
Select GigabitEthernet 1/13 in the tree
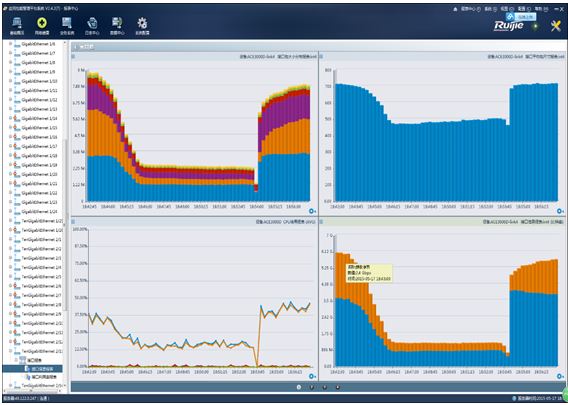tap(39, 109)
